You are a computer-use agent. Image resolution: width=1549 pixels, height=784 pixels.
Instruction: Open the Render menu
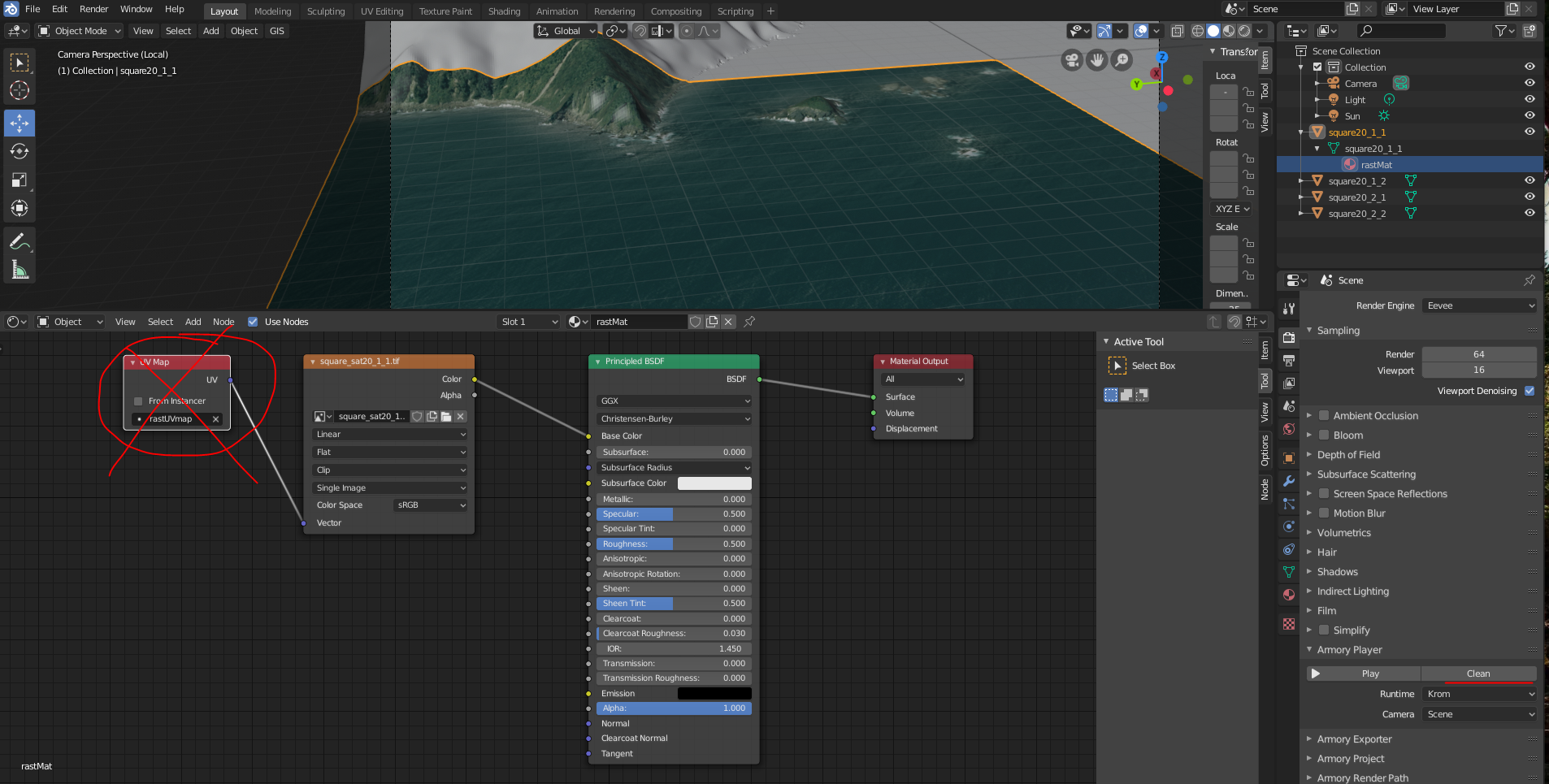coord(94,9)
